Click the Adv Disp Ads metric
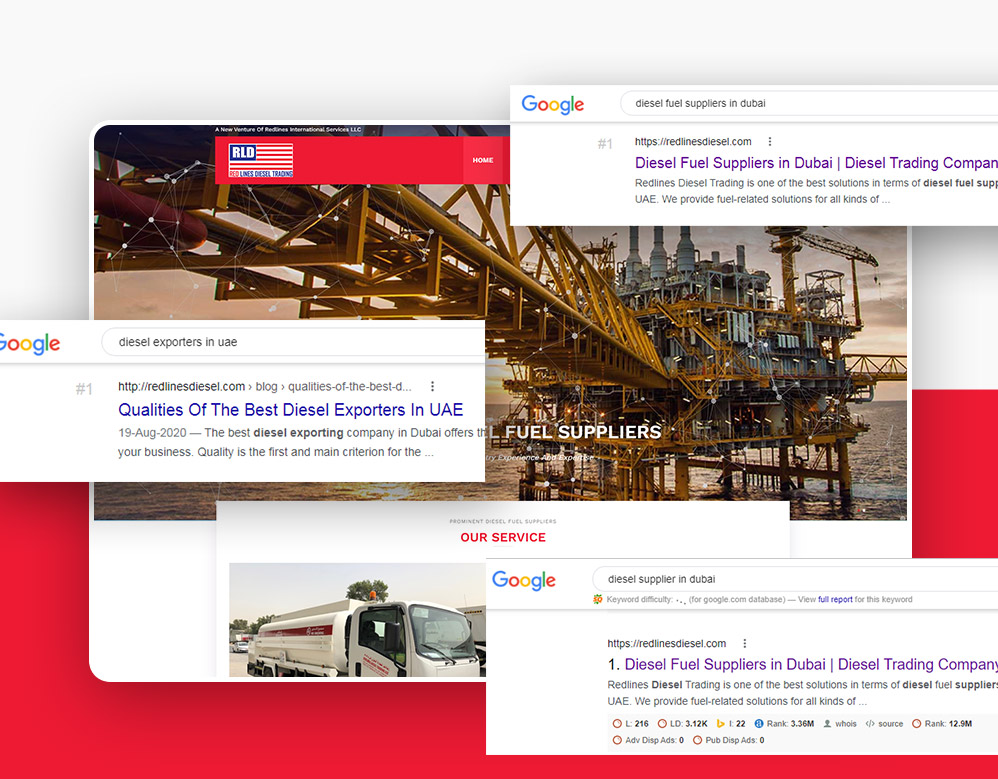Screen dimensions: 998x779 tap(648, 740)
